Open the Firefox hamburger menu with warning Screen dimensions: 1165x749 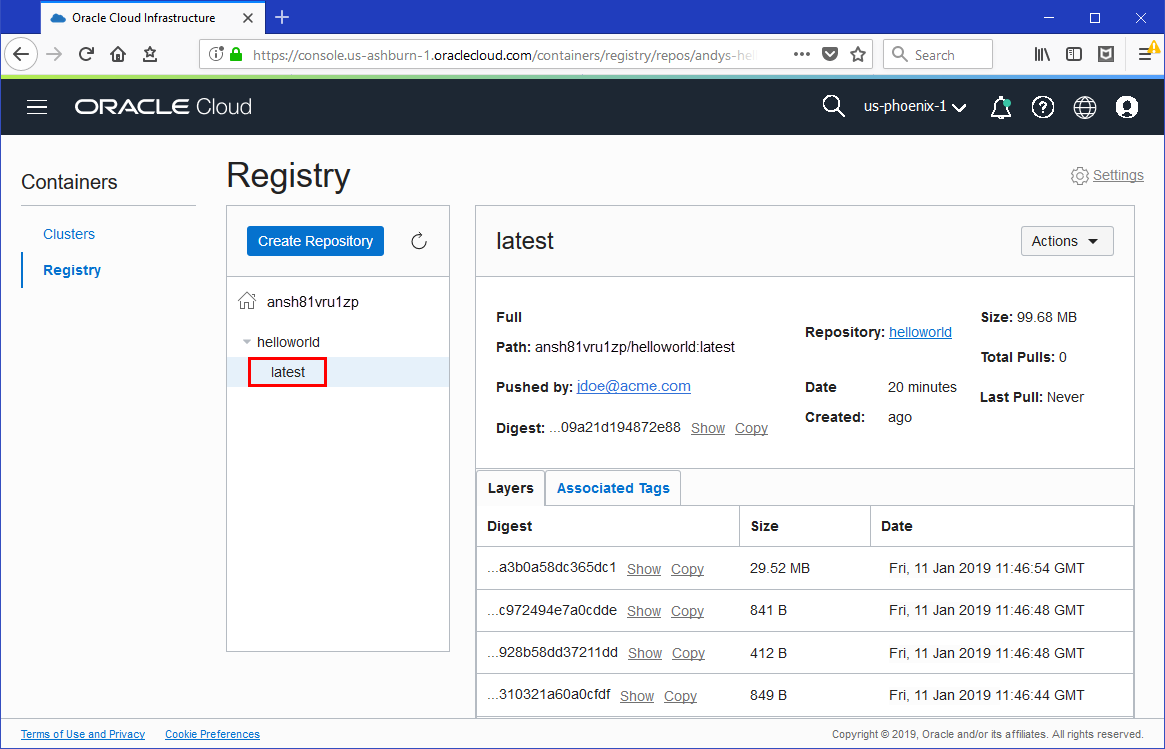click(1147, 54)
